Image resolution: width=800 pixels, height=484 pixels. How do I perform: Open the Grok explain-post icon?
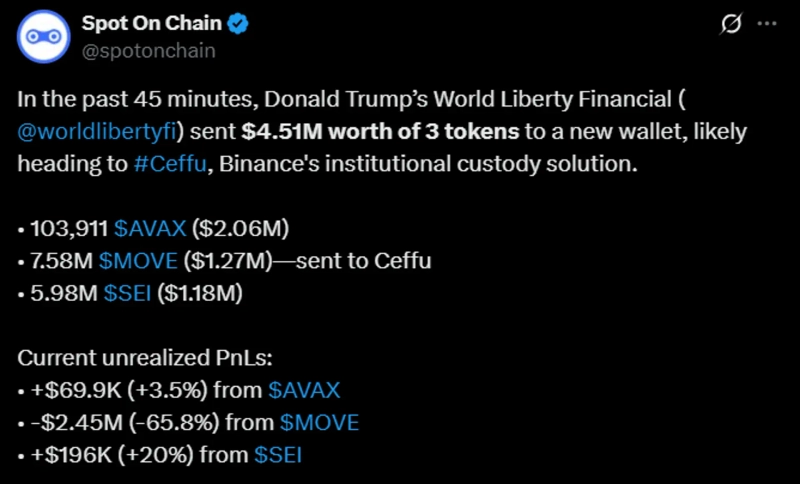tap(730, 24)
